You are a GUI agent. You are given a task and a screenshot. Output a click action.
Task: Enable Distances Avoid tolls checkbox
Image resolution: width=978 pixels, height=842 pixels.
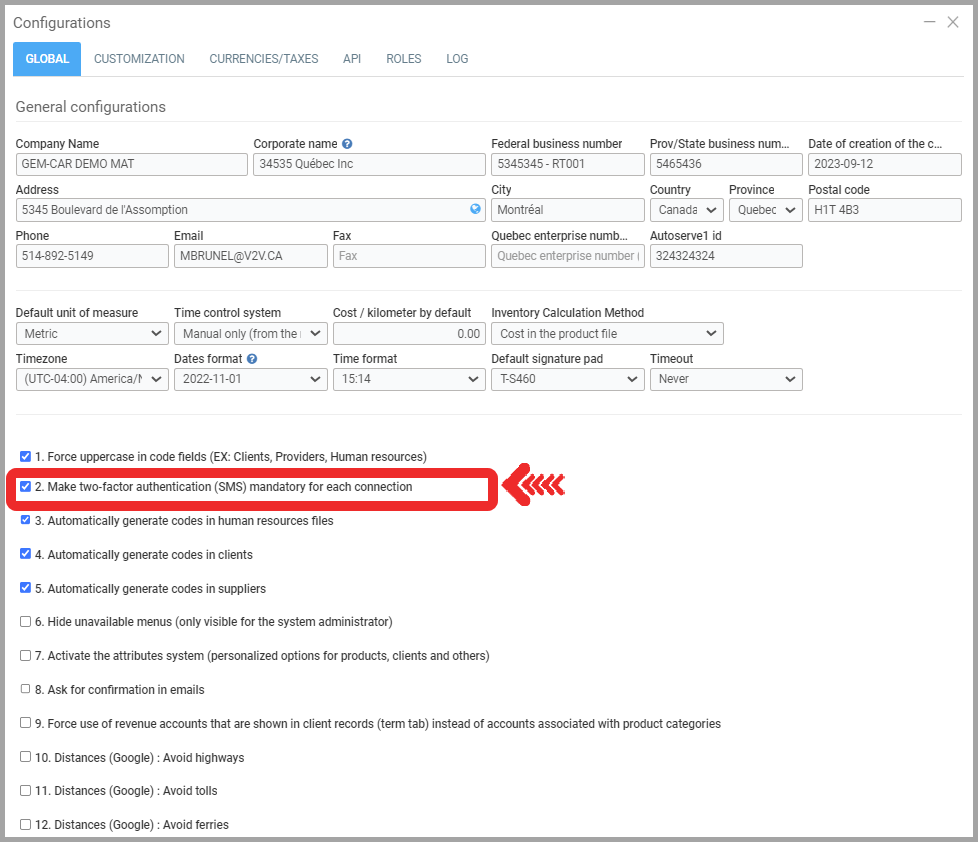26,791
